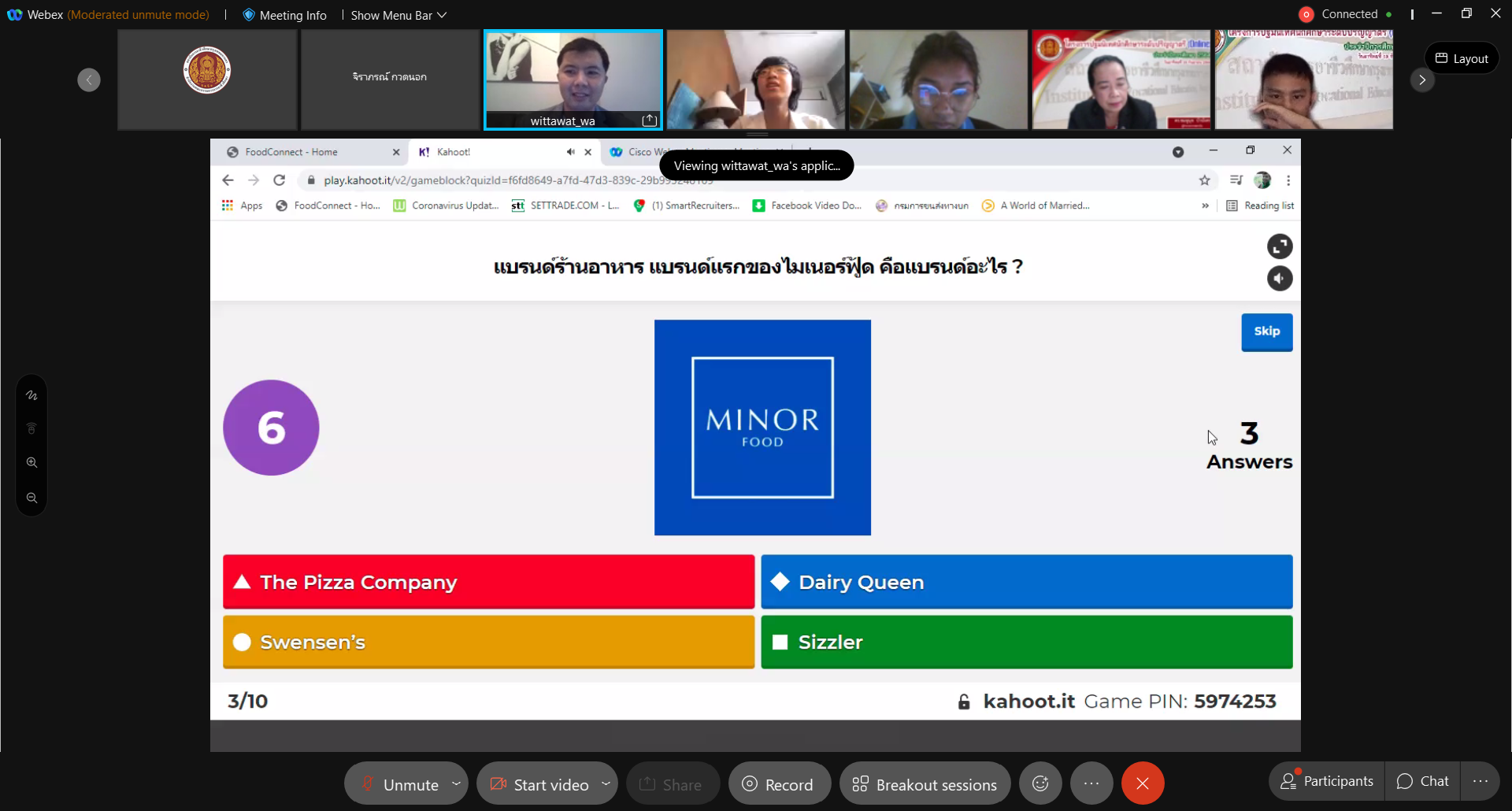Click share icon on wittawat_wa thumbnail

[650, 120]
